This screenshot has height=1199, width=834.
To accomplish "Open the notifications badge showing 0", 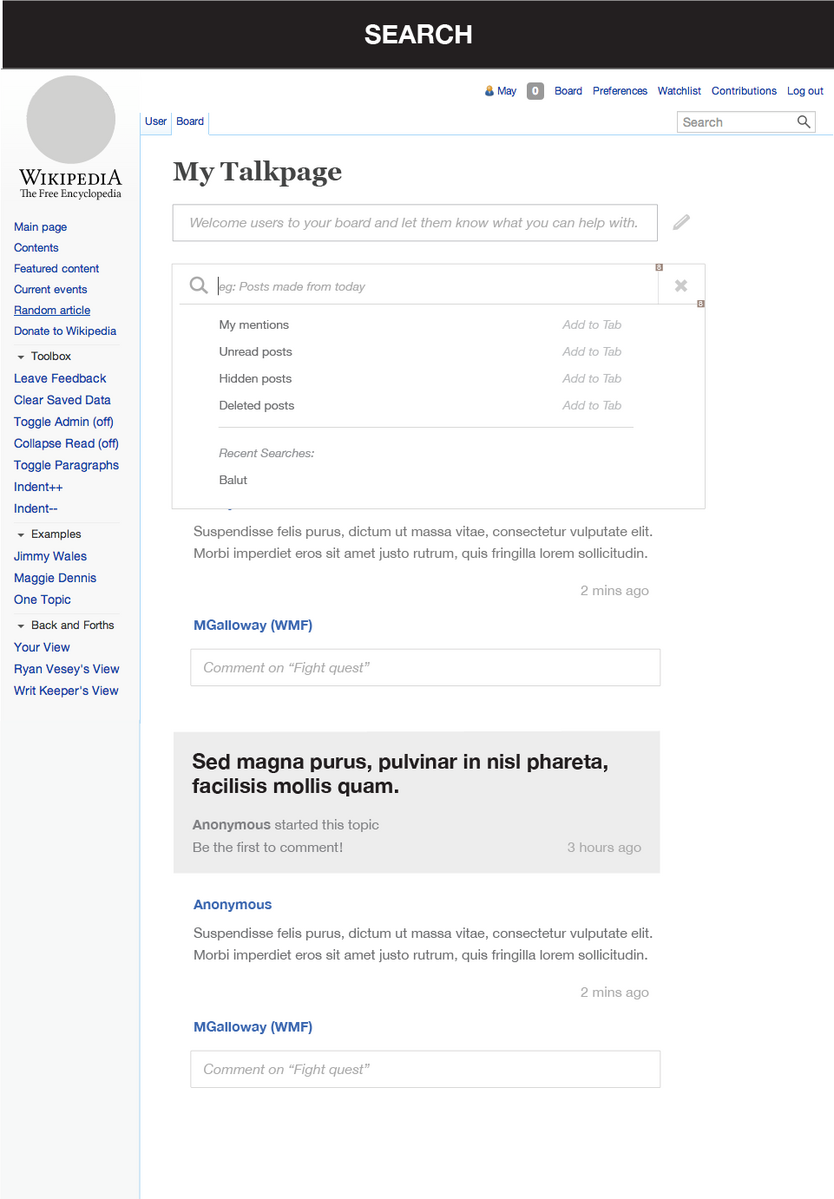I will pos(535,91).
